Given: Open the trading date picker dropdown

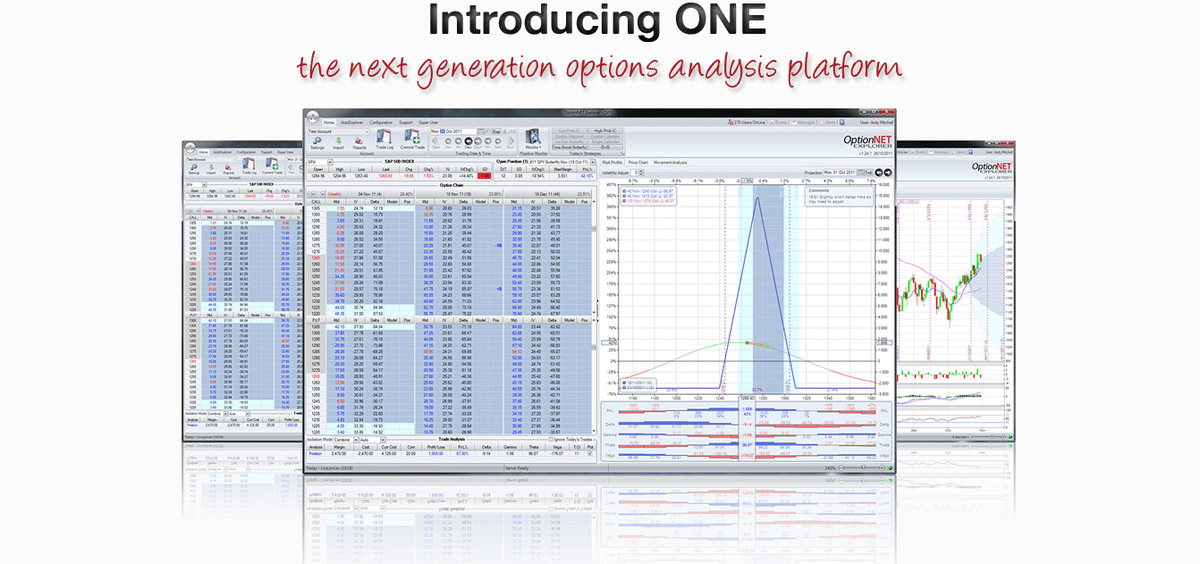Looking at the screenshot, I should (482, 131).
